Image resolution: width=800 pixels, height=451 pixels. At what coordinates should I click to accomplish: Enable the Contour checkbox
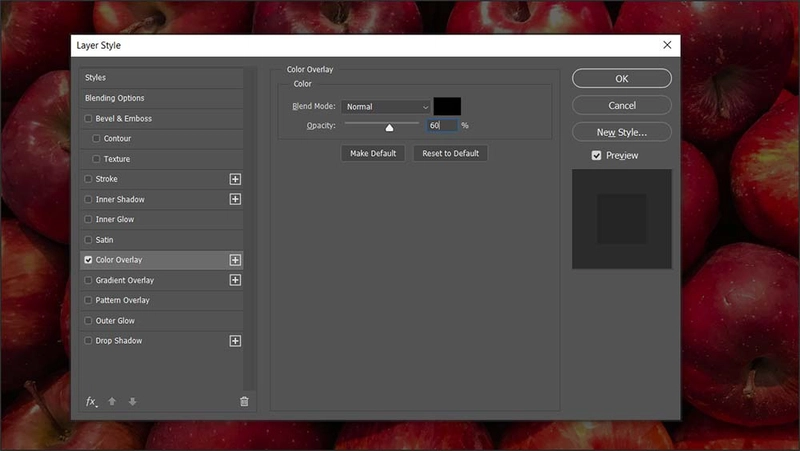click(96, 138)
